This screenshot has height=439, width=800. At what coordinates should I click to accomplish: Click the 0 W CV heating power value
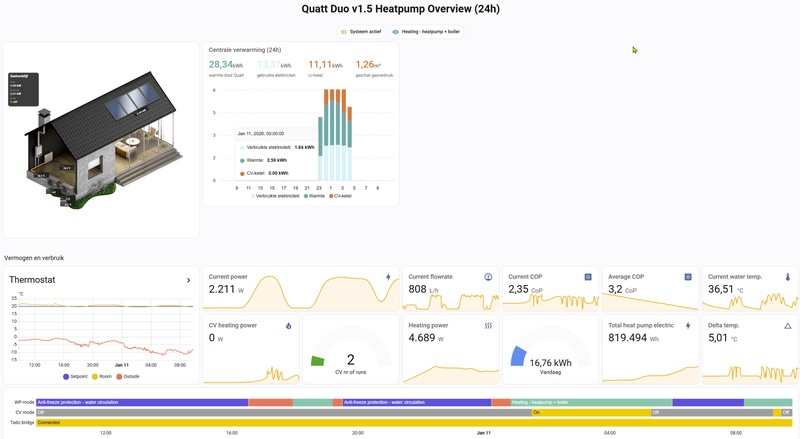coord(216,338)
